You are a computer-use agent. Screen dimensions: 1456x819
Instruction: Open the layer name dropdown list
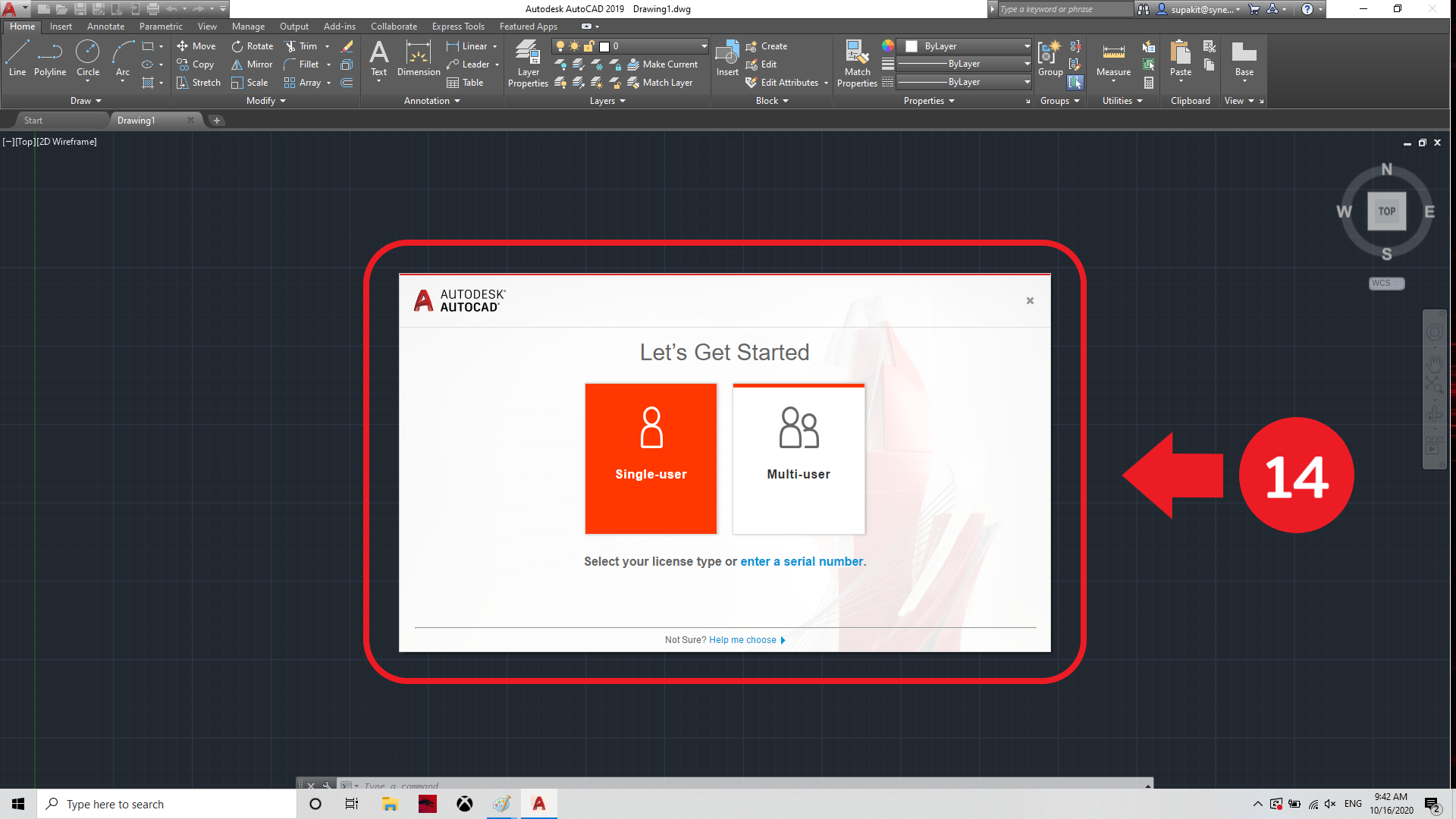tap(704, 46)
